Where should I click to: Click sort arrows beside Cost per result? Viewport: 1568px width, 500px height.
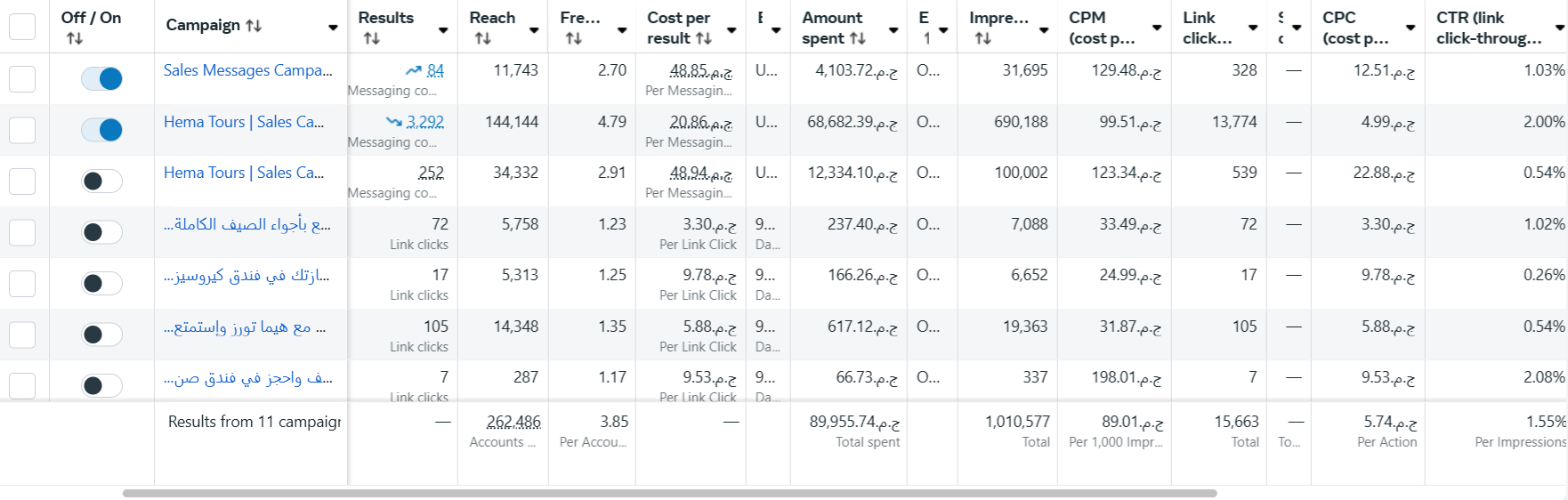(704, 38)
